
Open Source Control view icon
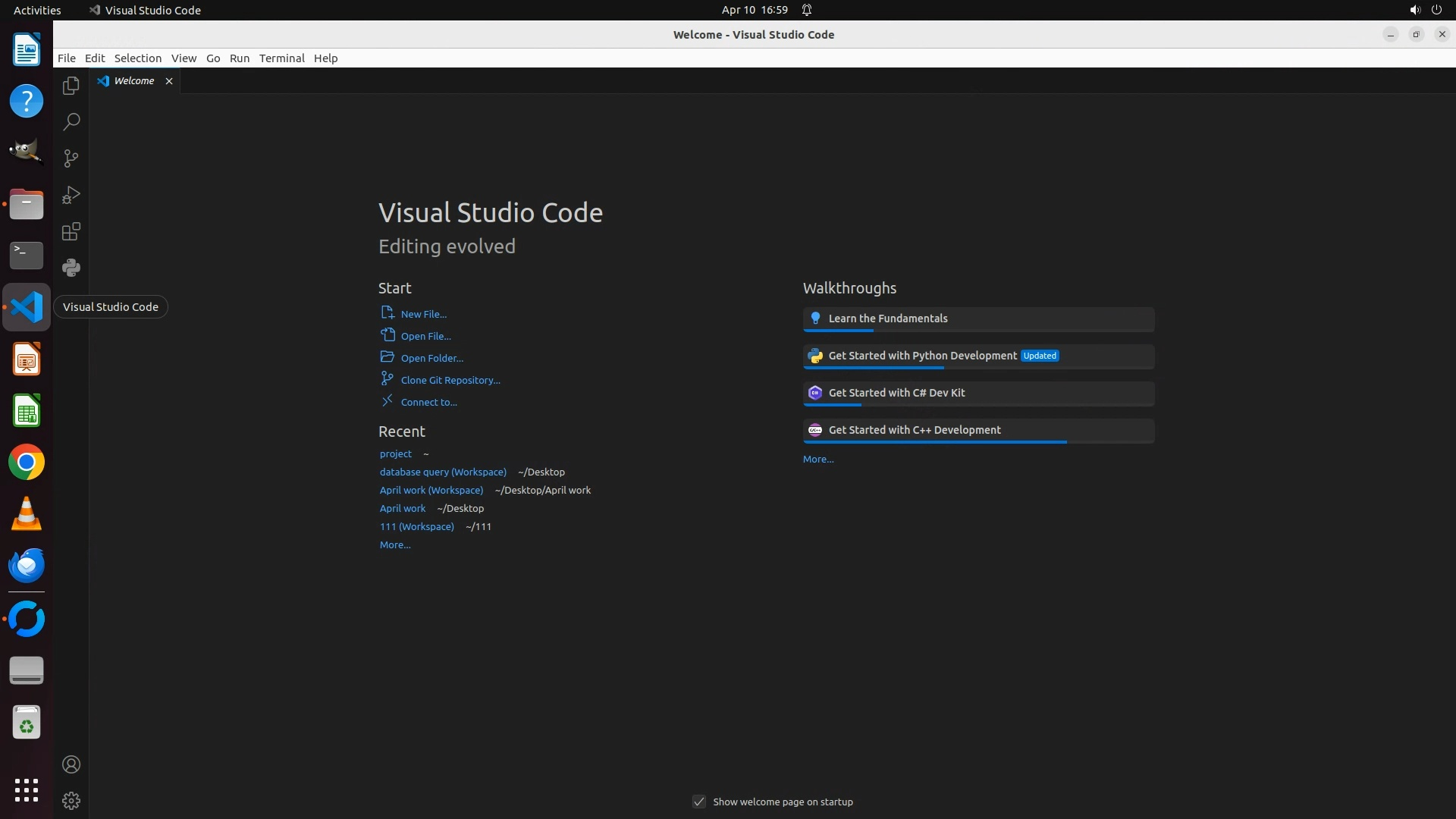[x=71, y=158]
